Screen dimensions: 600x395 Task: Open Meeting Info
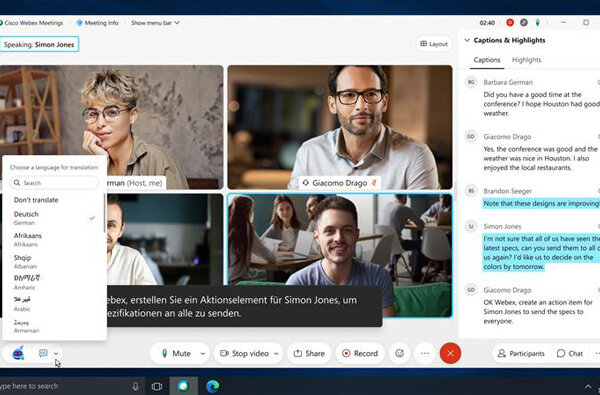coord(98,23)
